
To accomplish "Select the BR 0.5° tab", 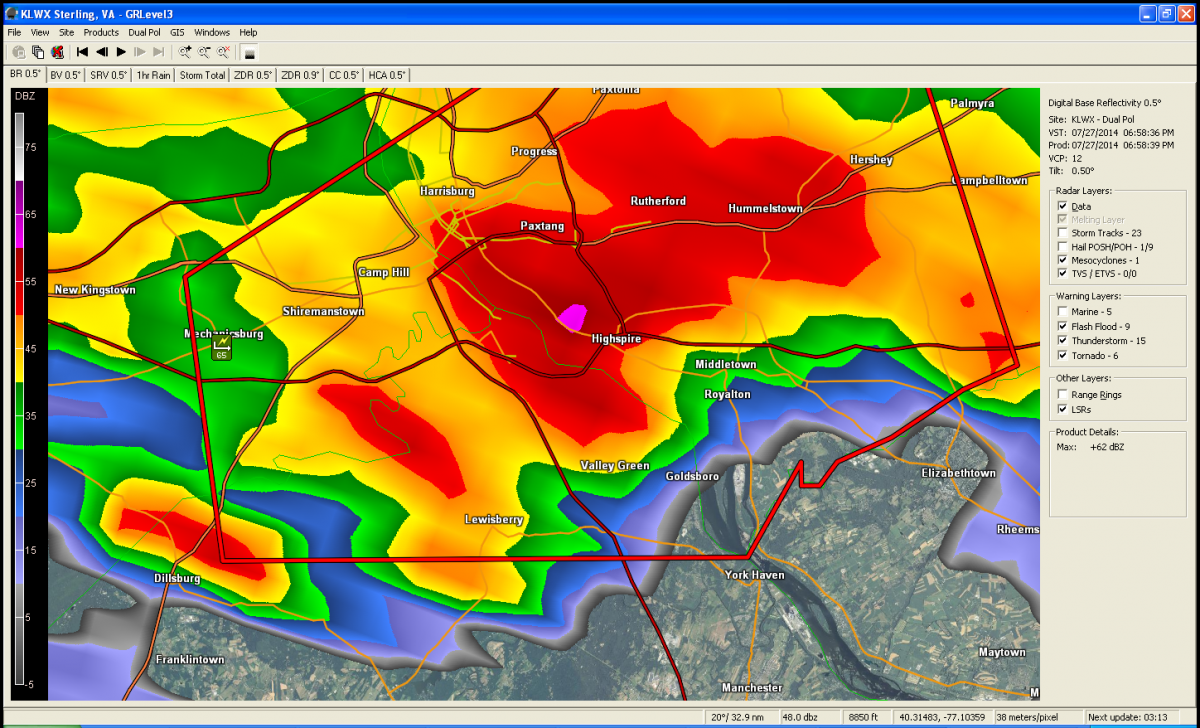I will [x=25, y=74].
